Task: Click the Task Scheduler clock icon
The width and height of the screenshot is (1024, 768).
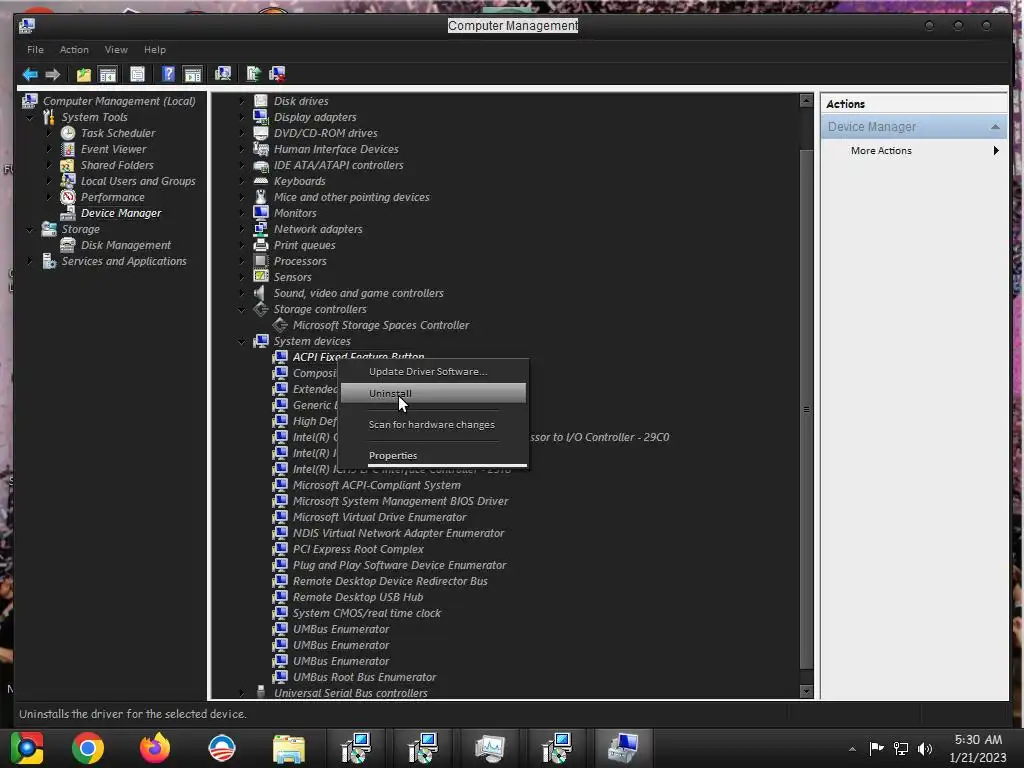Action: (x=68, y=133)
